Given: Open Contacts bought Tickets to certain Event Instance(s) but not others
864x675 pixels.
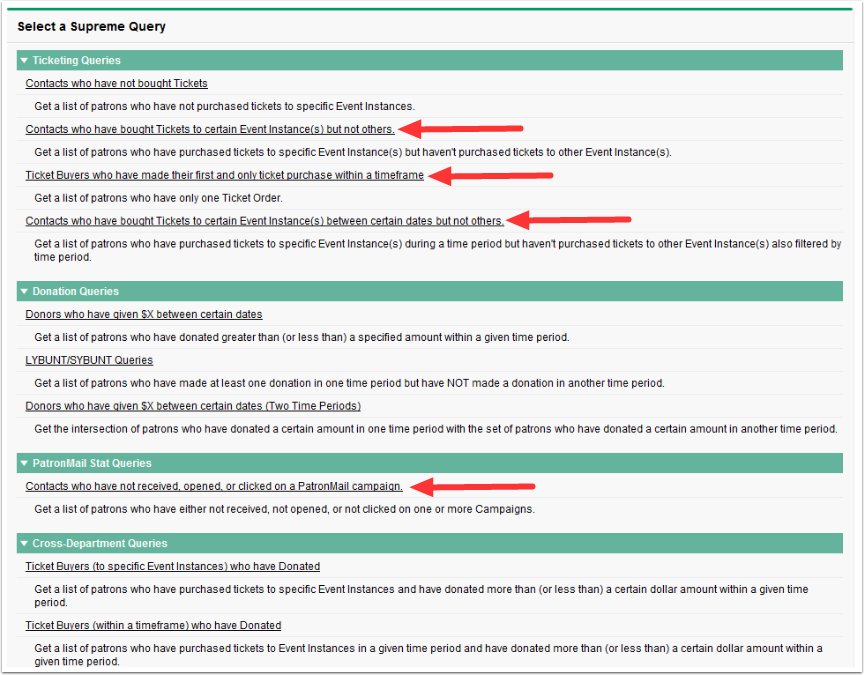Looking at the screenshot, I should [x=210, y=129].
